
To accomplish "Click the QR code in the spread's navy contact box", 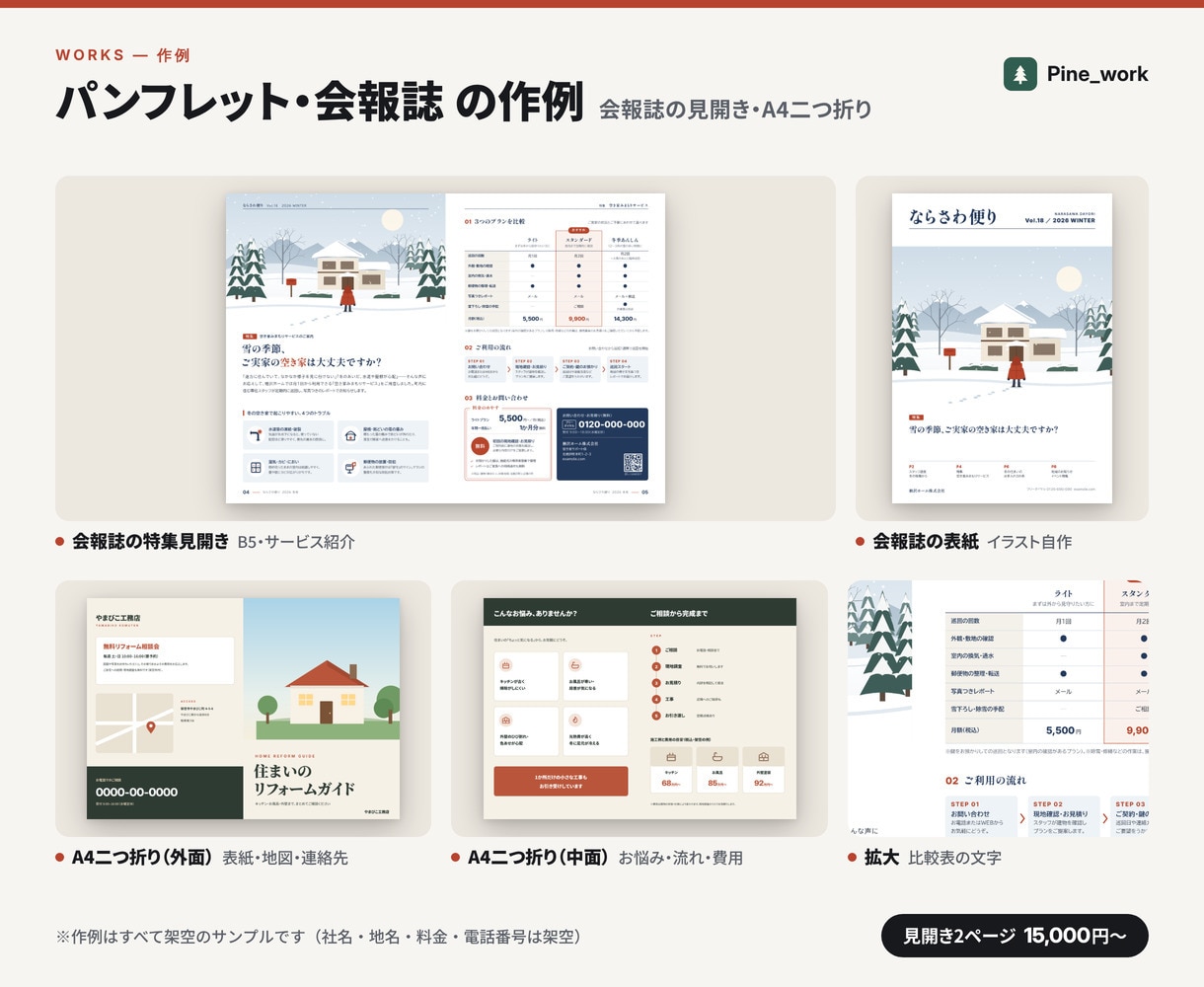I will pyautogui.click(x=633, y=463).
